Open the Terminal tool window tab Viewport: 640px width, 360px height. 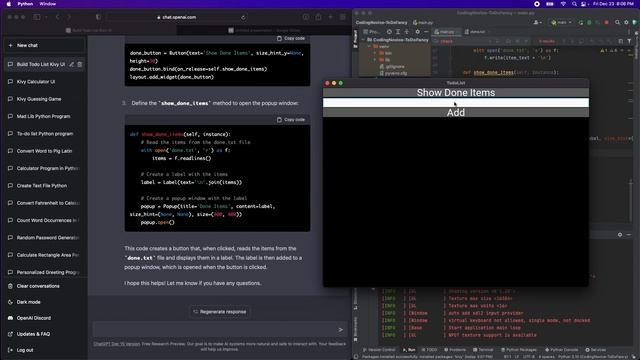483,350
